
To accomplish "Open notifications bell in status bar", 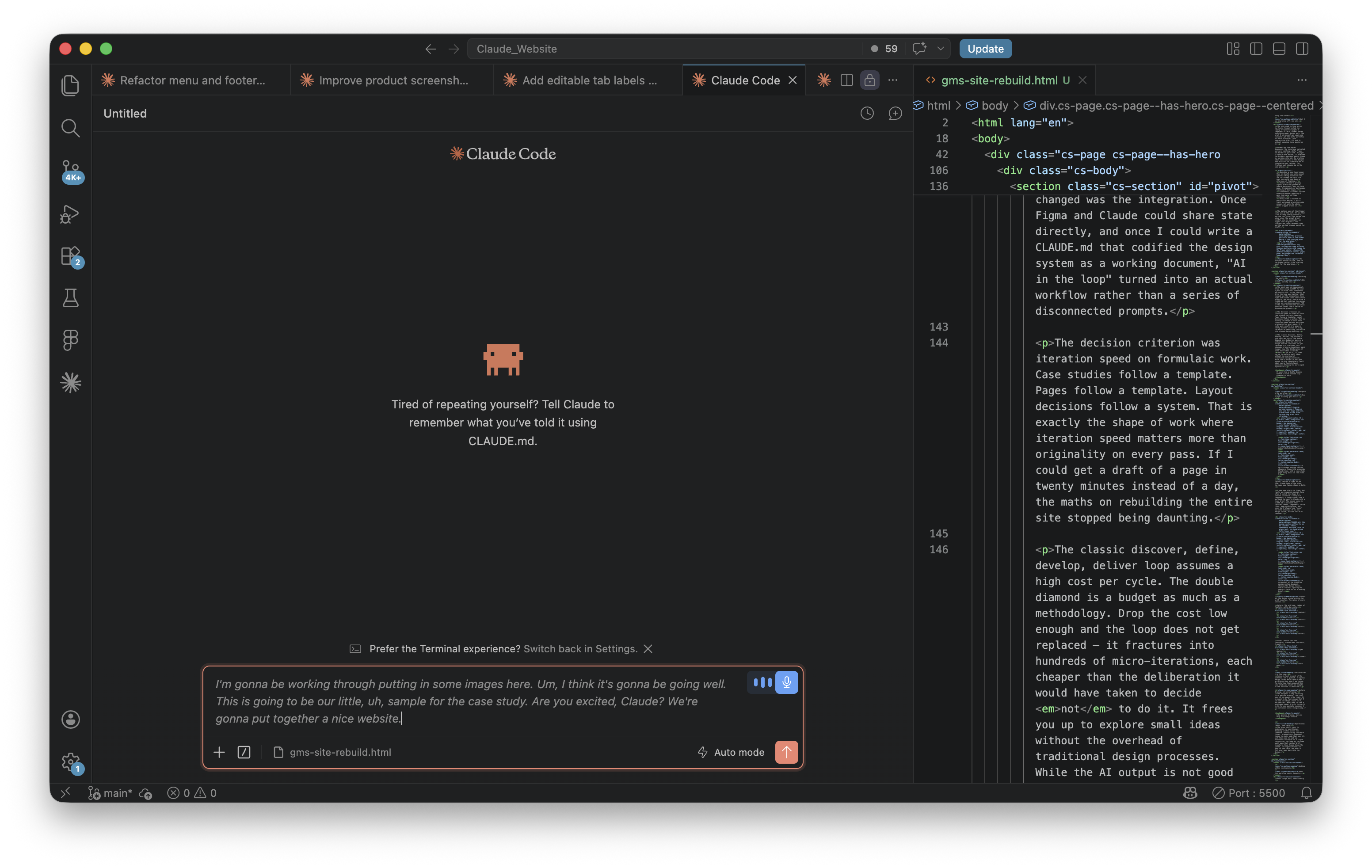I will click(x=1307, y=793).
